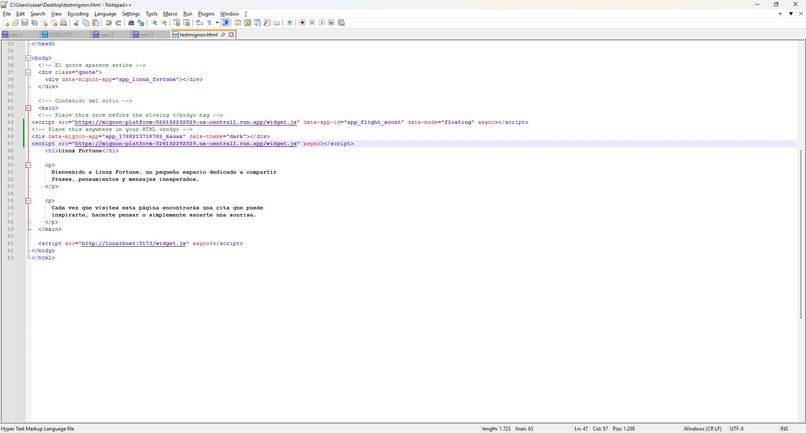Toggle the highlighted indent guide button

[226, 23]
